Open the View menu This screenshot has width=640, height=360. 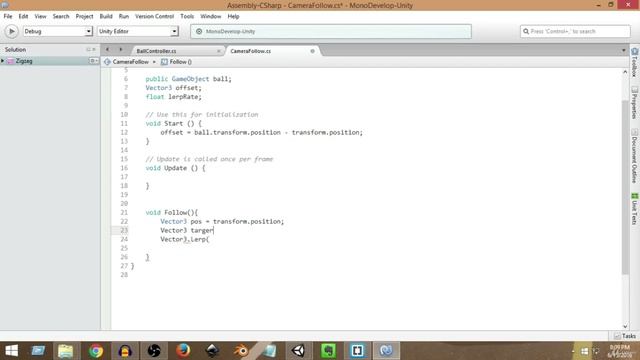click(x=40, y=16)
